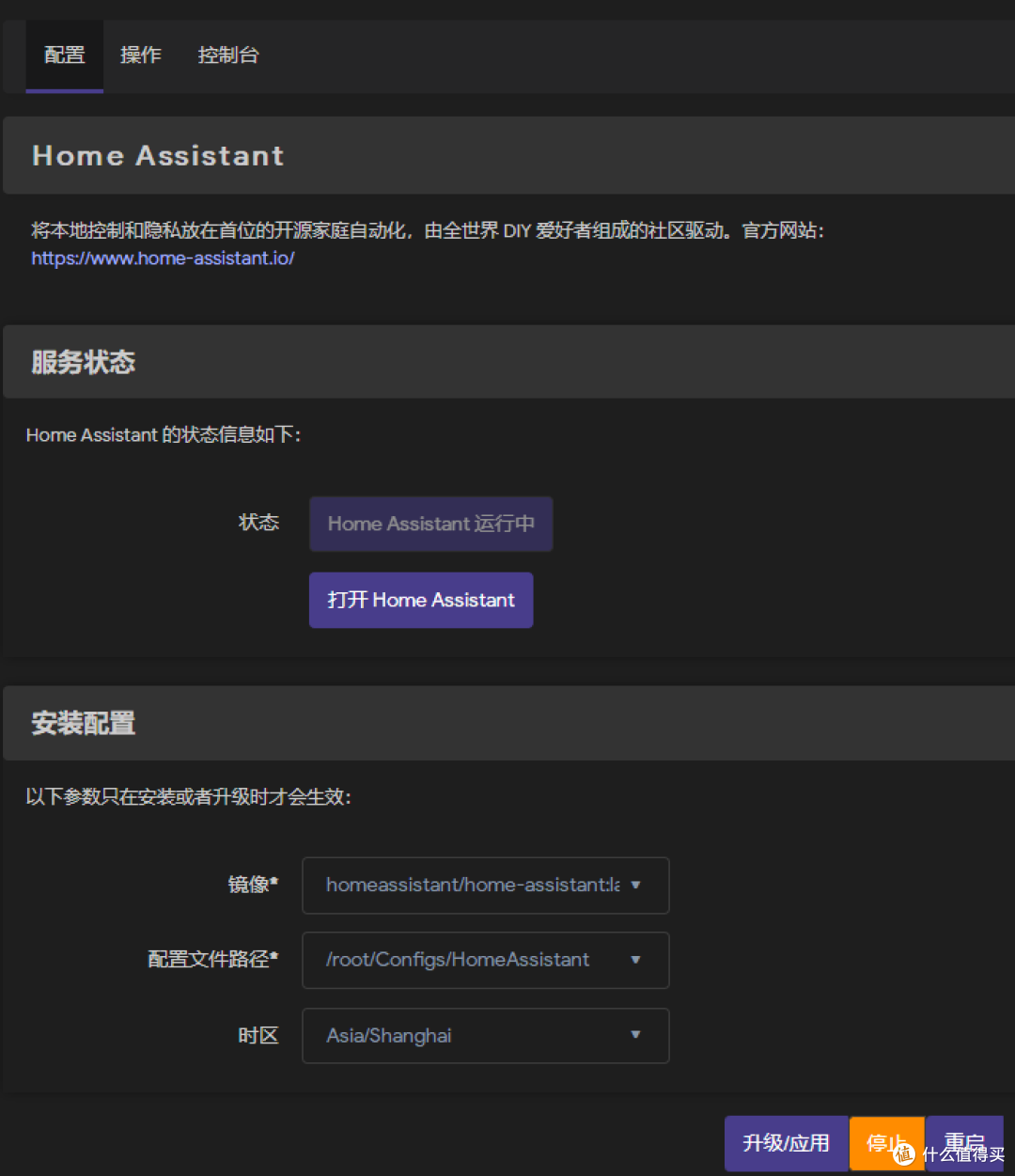Open the 控制台 tab
The image size is (1015, 1176).
[x=227, y=55]
